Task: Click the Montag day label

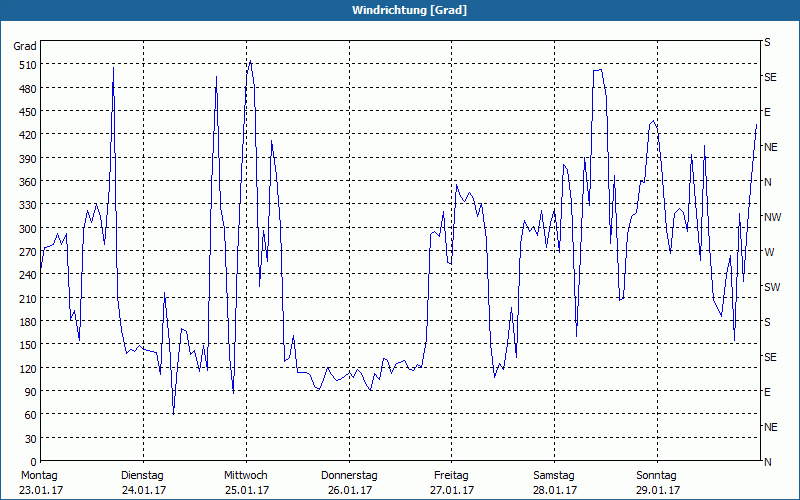Action: pyautogui.click(x=39, y=476)
